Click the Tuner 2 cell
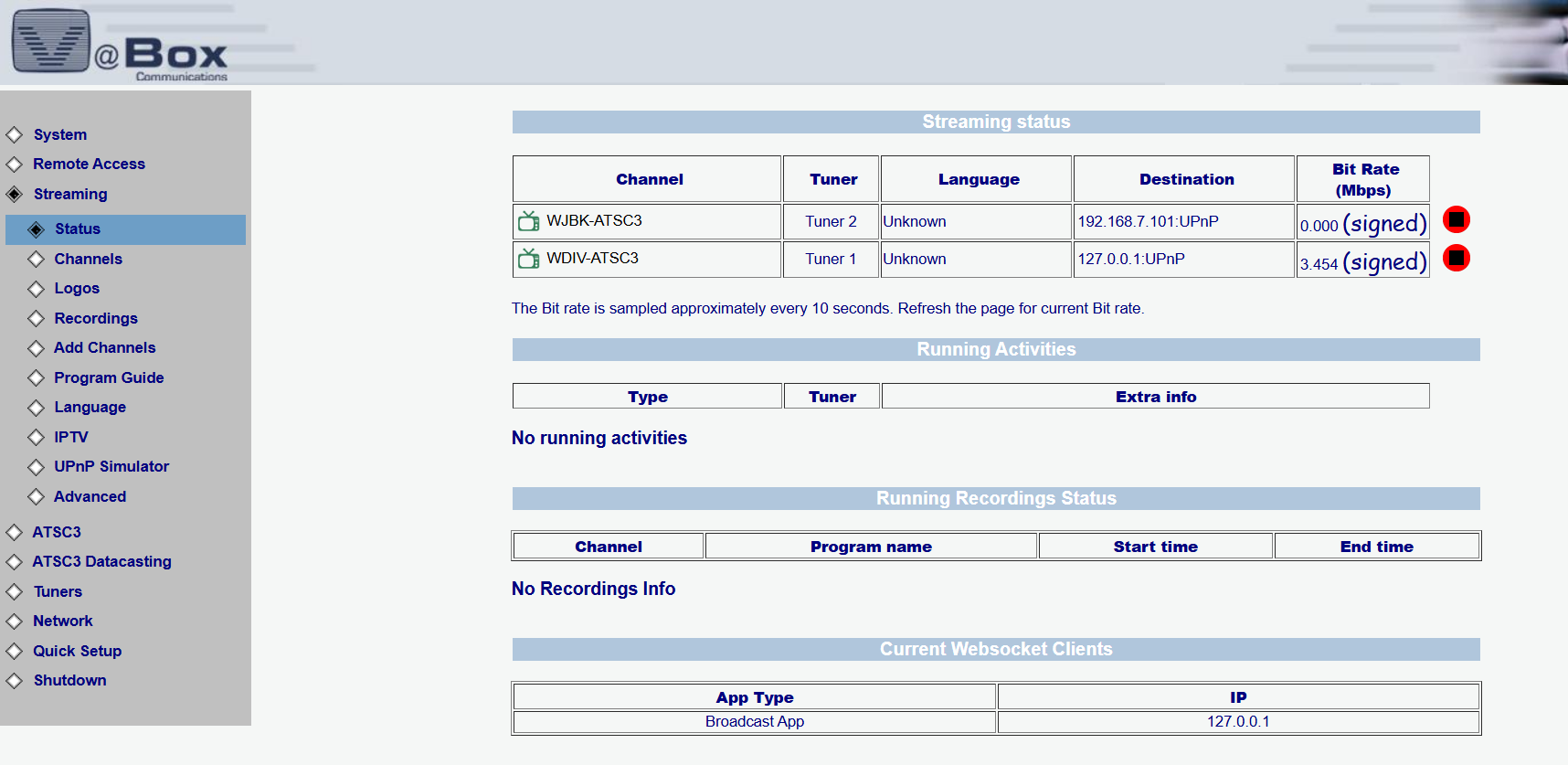The height and width of the screenshot is (765, 1568). (x=831, y=221)
